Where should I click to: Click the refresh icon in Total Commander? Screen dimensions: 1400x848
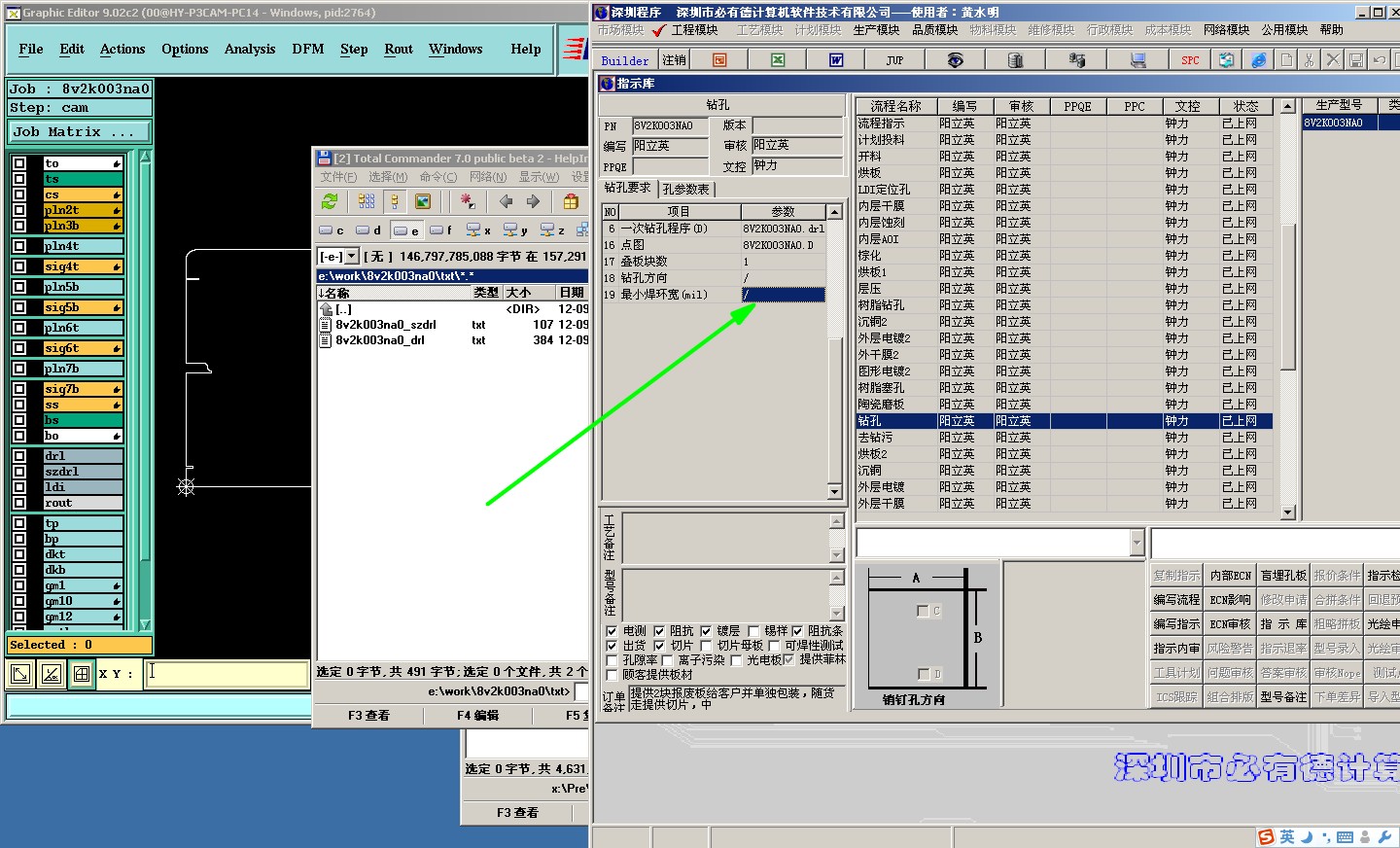331,201
